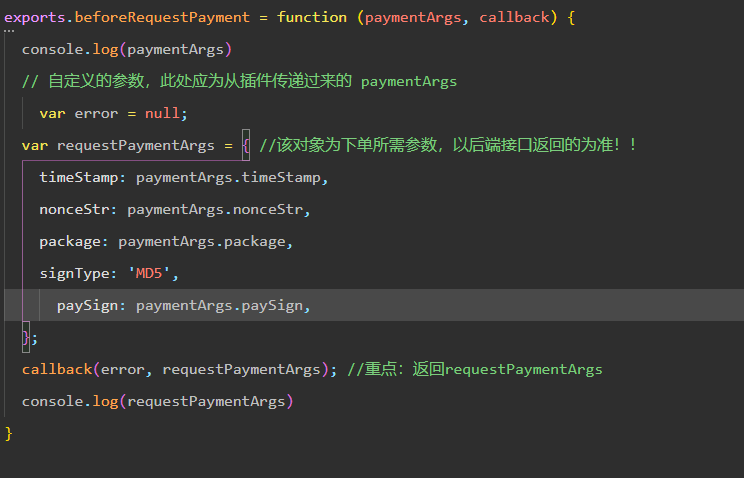Click 'callback' in the callback(error, ...) call

pos(57,369)
